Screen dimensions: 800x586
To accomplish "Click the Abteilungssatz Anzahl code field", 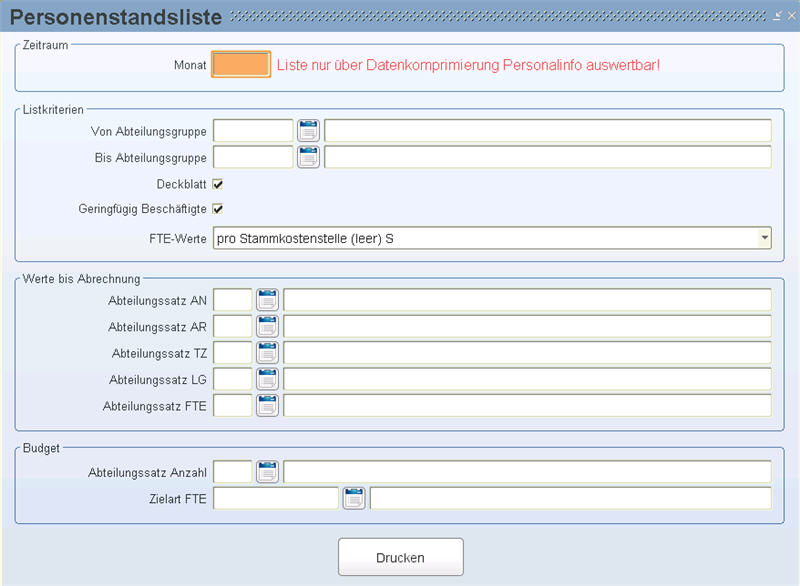I will pyautogui.click(x=233, y=472).
